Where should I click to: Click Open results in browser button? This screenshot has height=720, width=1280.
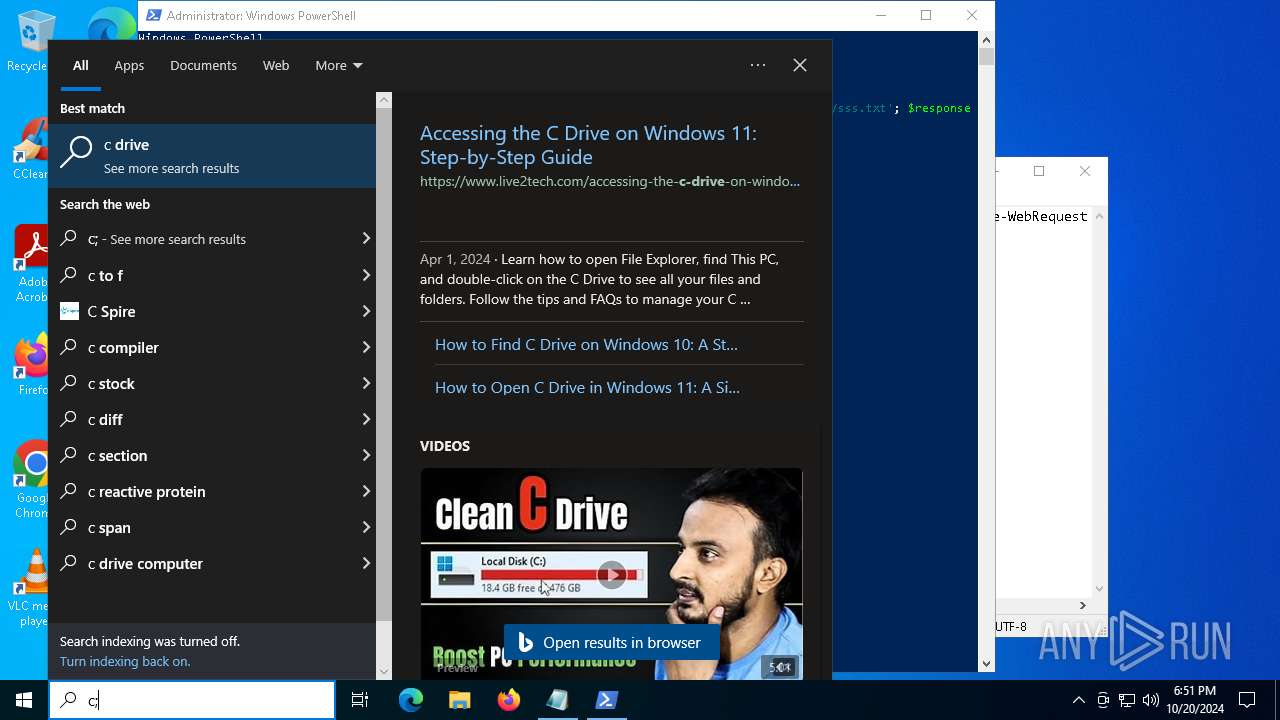click(x=610, y=643)
